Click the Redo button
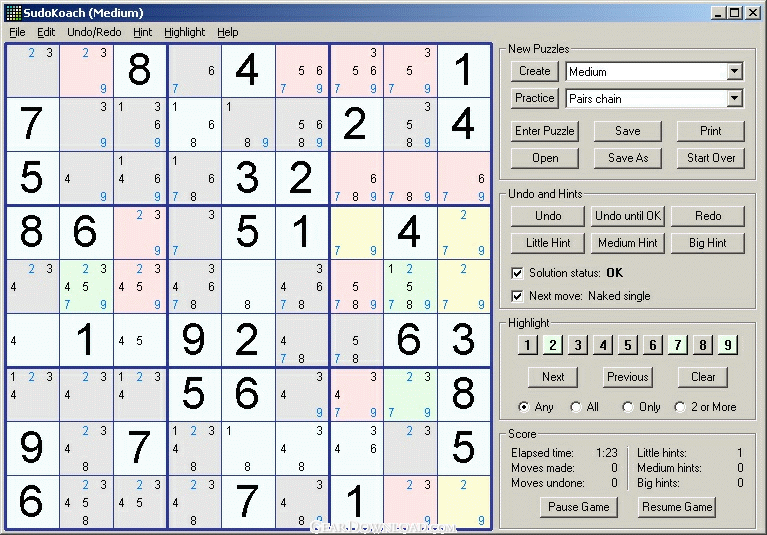The height and width of the screenshot is (535, 767). pos(708,216)
